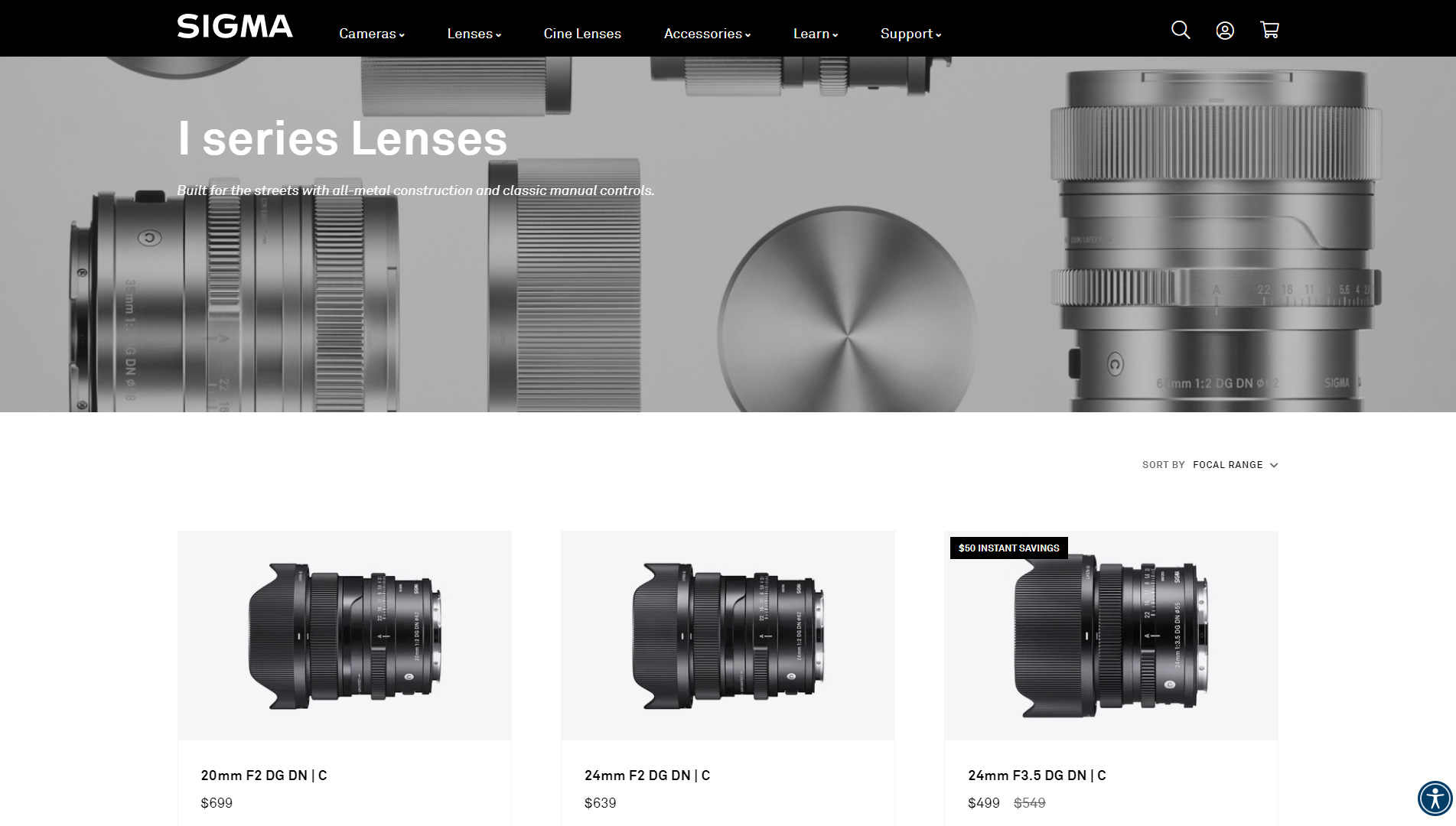Open the Sort By Focal Range dropdown
Image resolution: width=1456 pixels, height=826 pixels.
[x=1234, y=464]
